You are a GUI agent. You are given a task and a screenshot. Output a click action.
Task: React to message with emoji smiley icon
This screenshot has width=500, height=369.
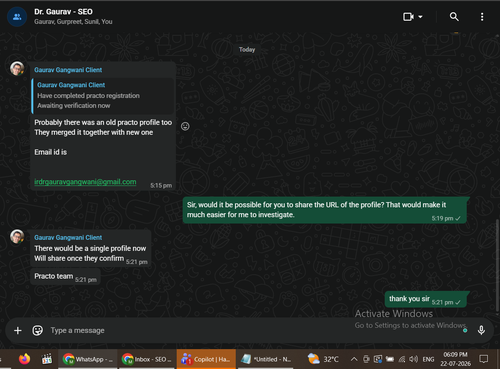click(185, 126)
